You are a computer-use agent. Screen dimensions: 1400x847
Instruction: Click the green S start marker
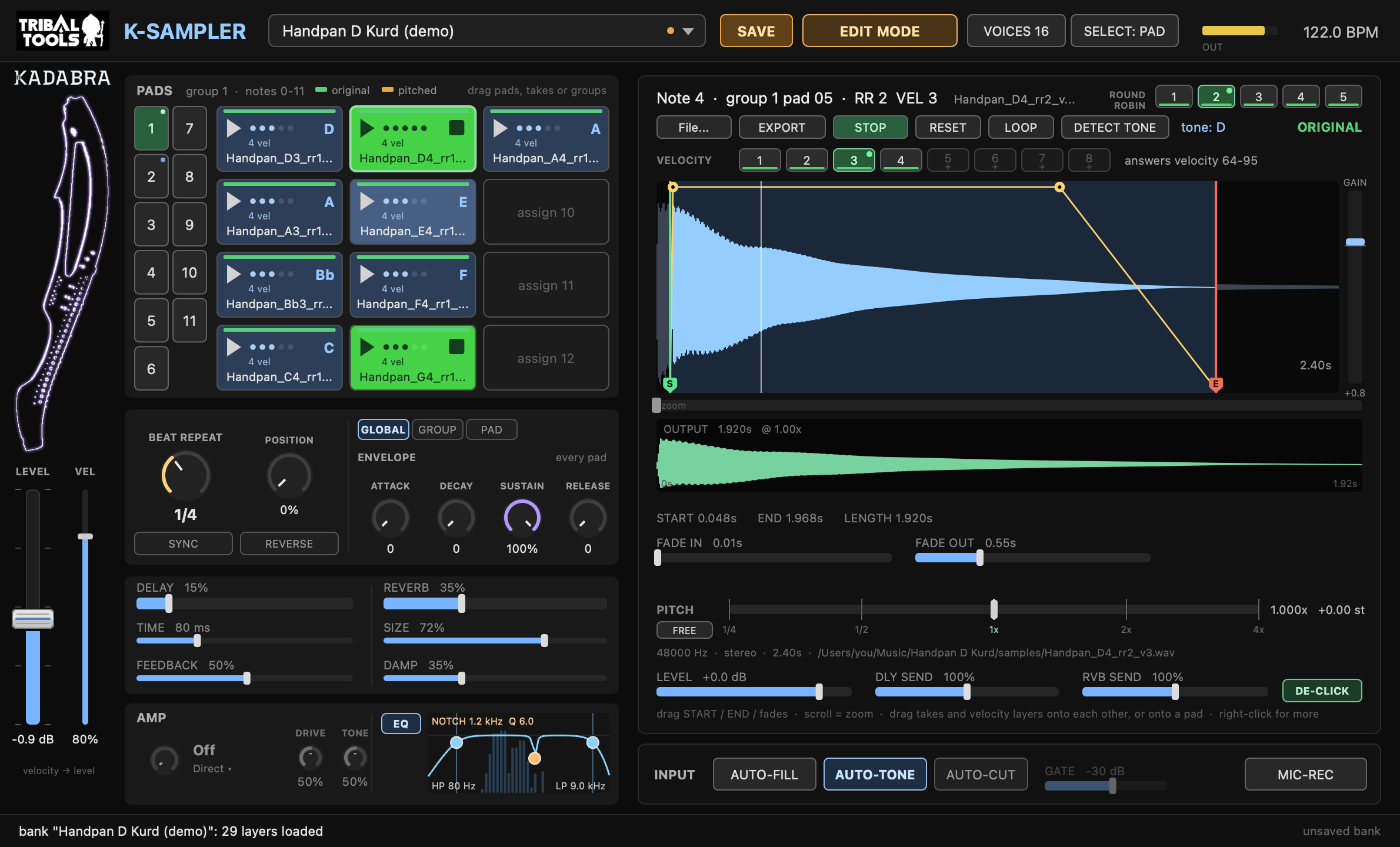(x=669, y=384)
